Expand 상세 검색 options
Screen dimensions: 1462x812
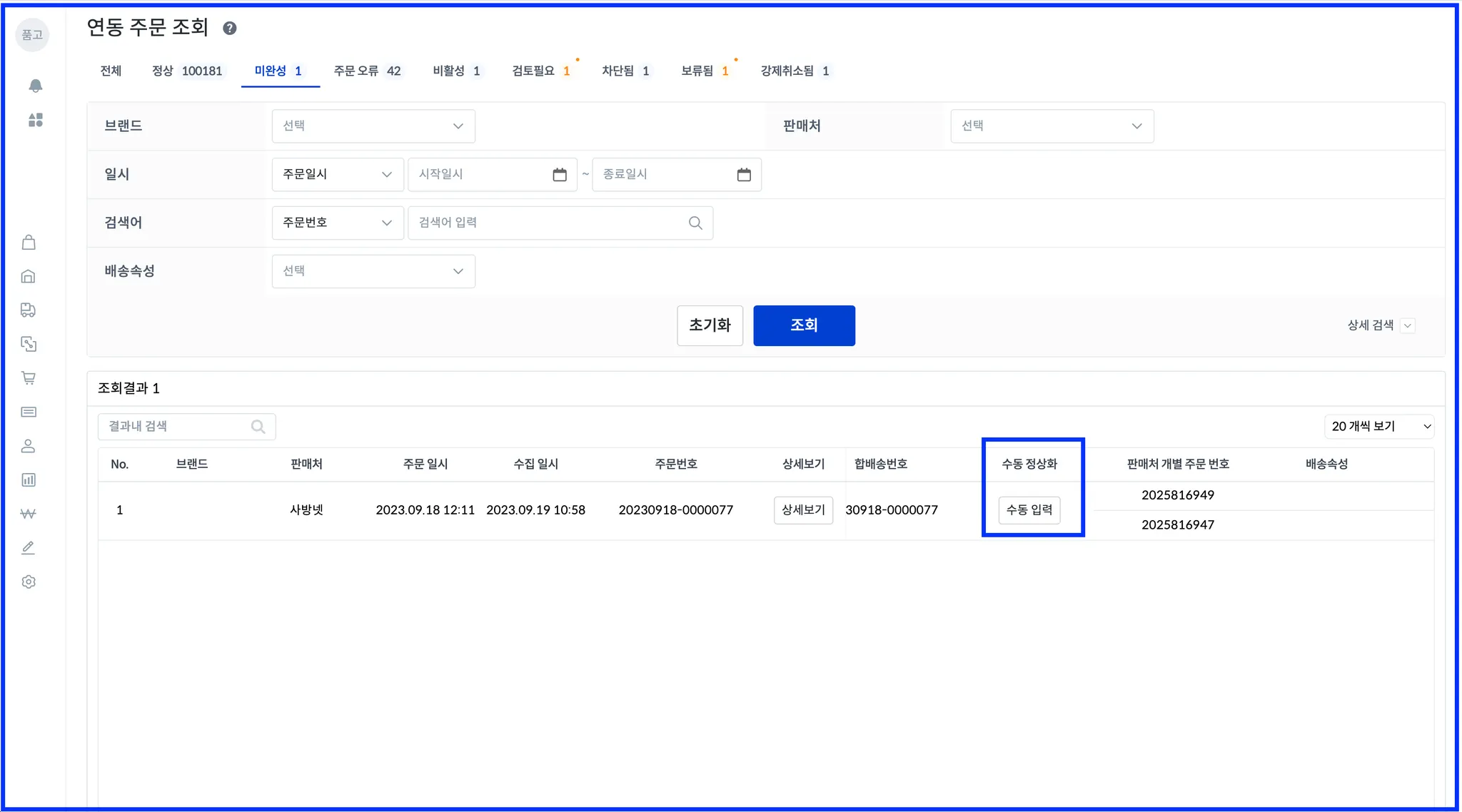1380,325
